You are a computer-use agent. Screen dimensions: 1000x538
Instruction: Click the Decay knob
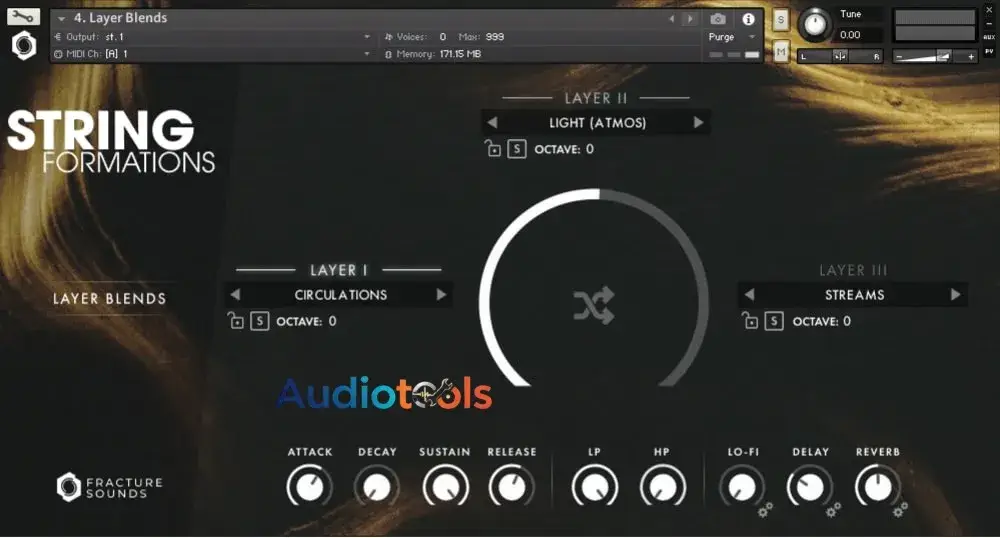[x=377, y=487]
